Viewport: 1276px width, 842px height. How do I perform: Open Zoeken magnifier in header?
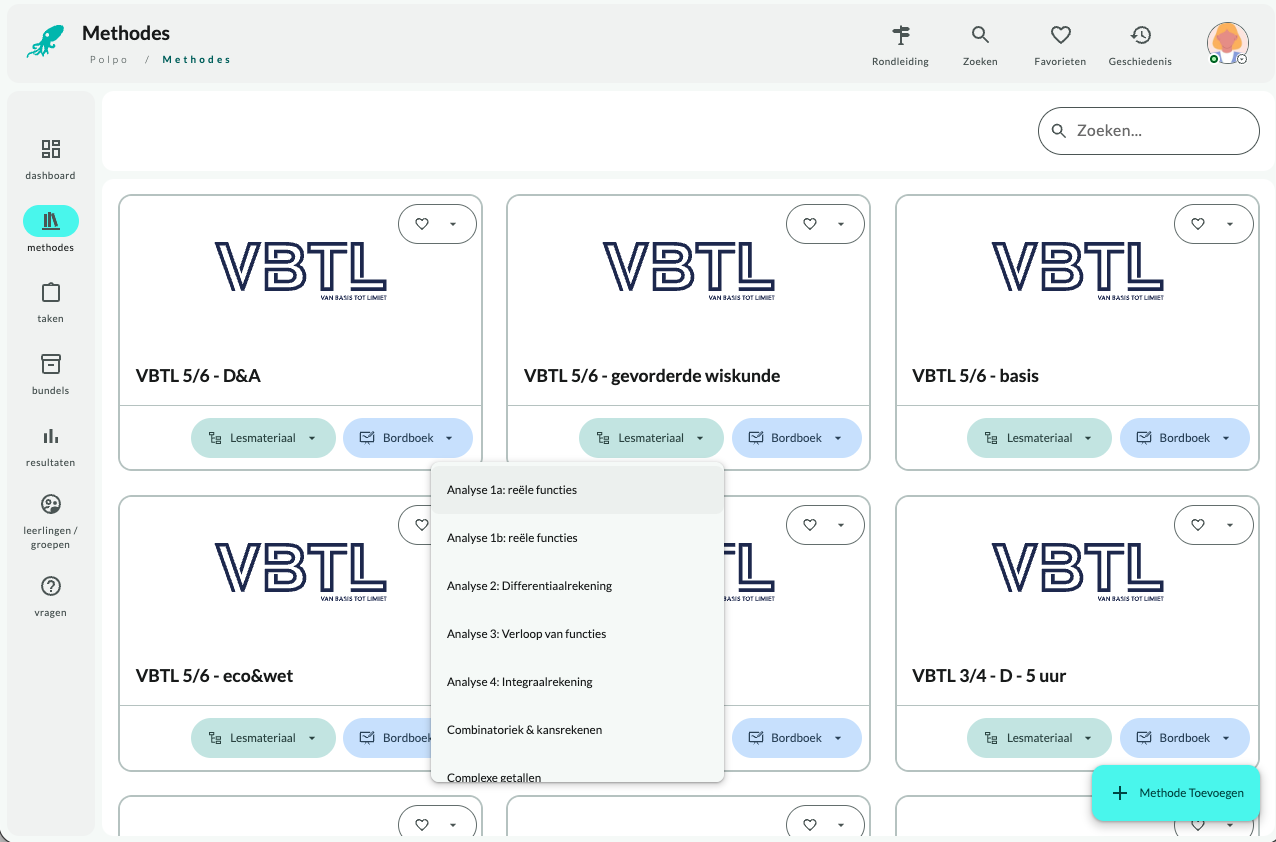[980, 35]
